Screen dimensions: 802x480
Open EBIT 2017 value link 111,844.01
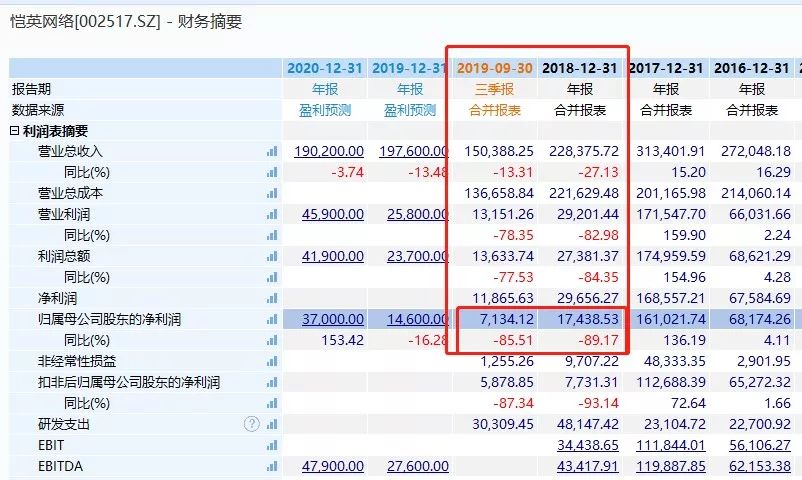pos(671,445)
